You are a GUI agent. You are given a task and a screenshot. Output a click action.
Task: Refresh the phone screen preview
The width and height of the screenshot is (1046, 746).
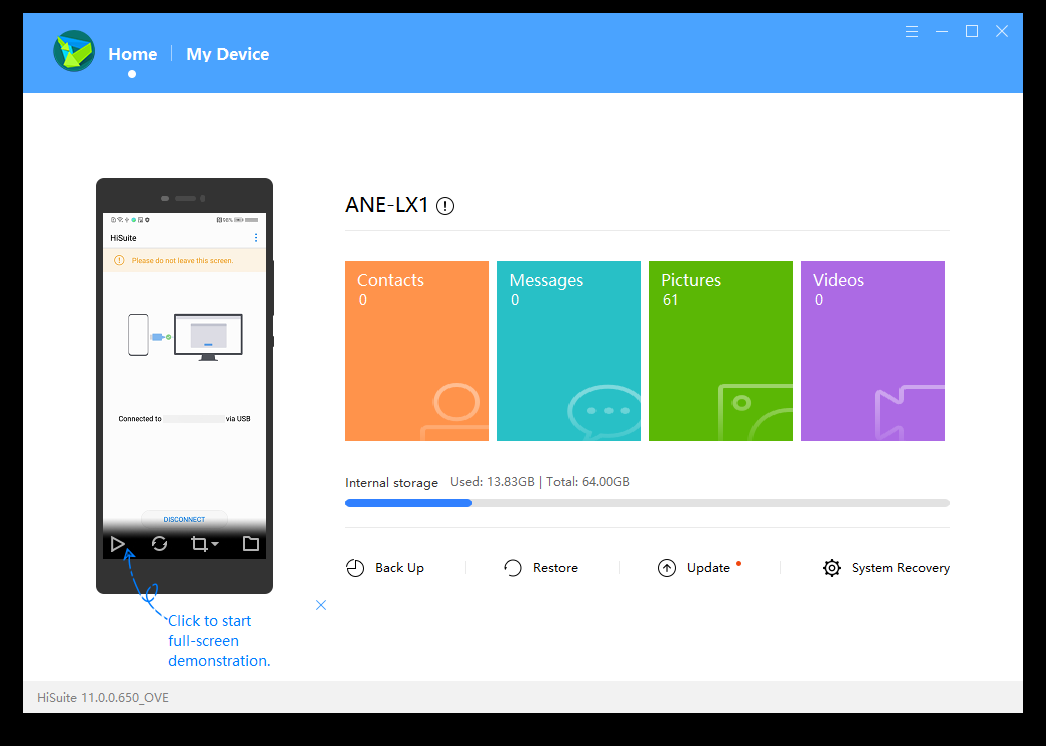pos(159,544)
